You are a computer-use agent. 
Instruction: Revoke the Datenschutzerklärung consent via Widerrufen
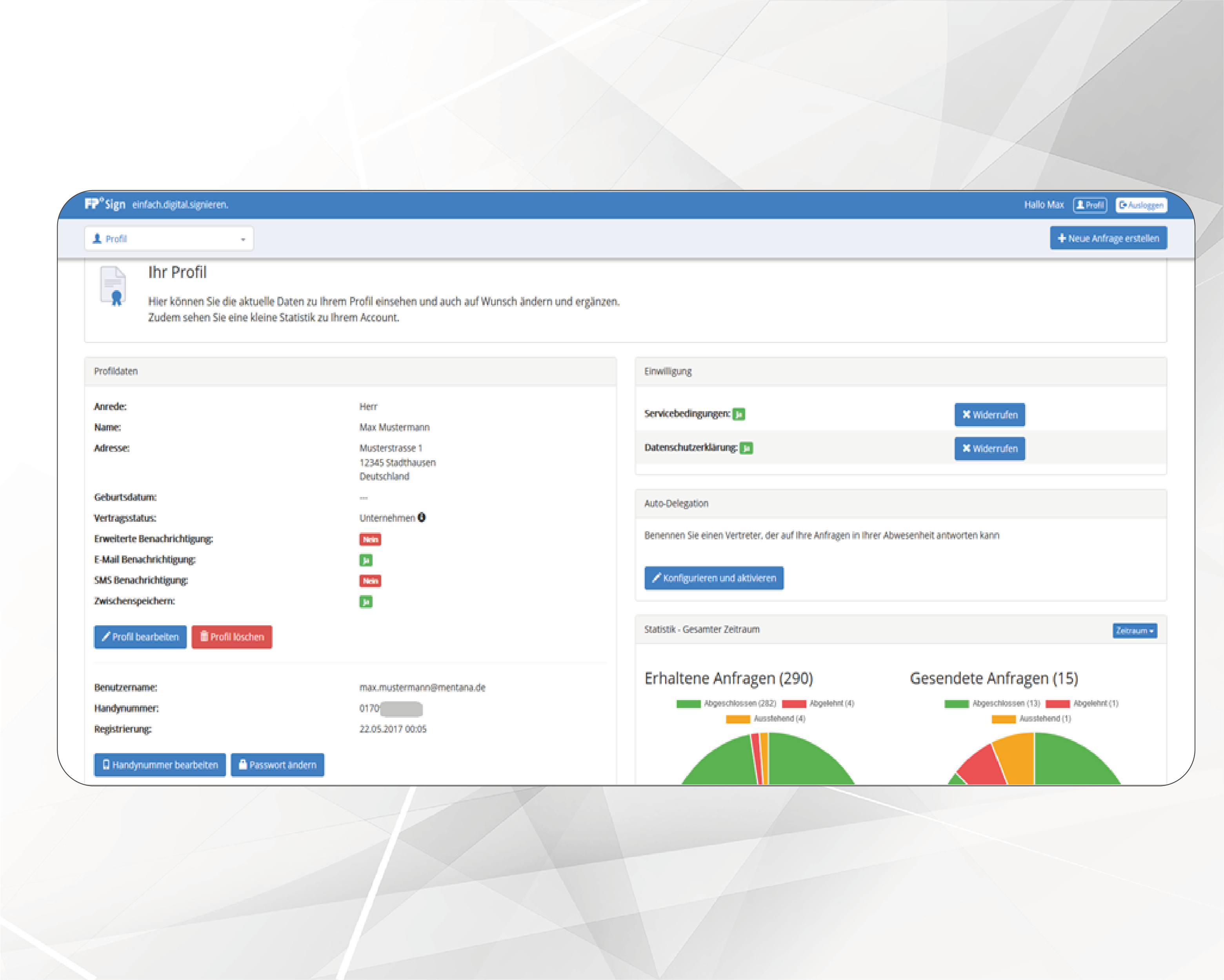[x=989, y=449]
